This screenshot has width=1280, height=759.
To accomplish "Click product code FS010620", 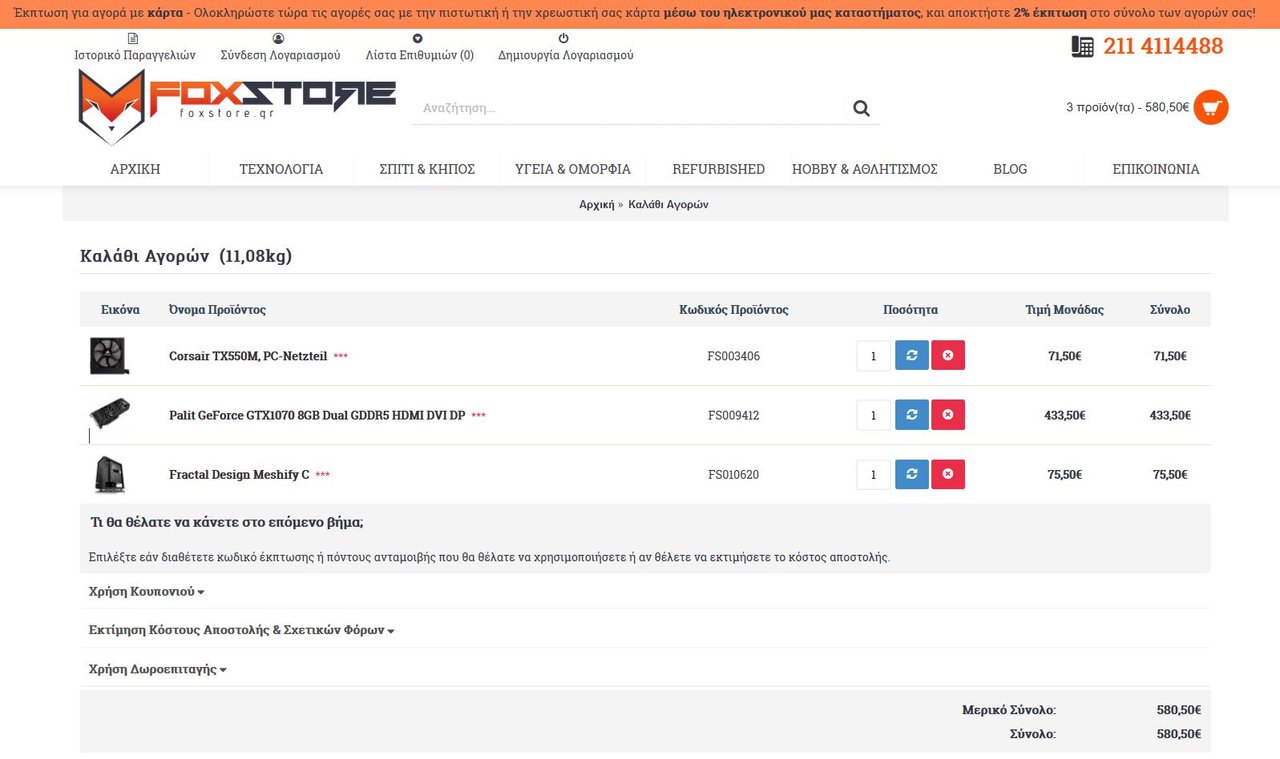I will tap(734, 474).
